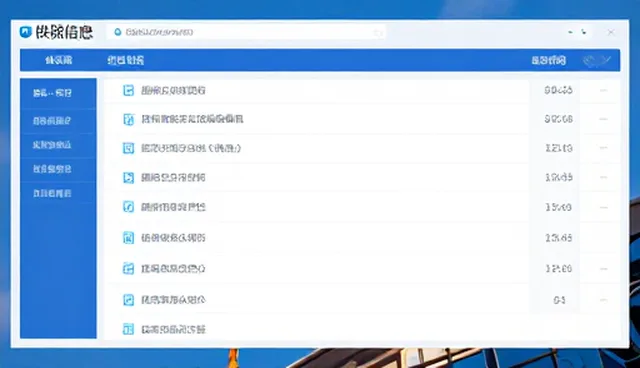Click the second small title-bar icon beside the close button
640x368 pixels.
point(584,32)
